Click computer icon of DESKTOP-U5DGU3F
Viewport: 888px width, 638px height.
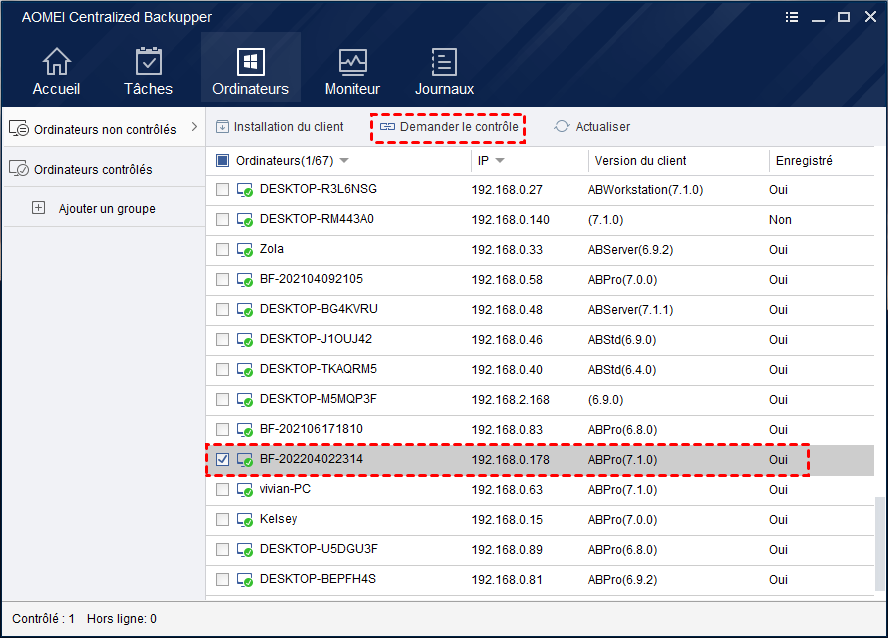tap(245, 550)
